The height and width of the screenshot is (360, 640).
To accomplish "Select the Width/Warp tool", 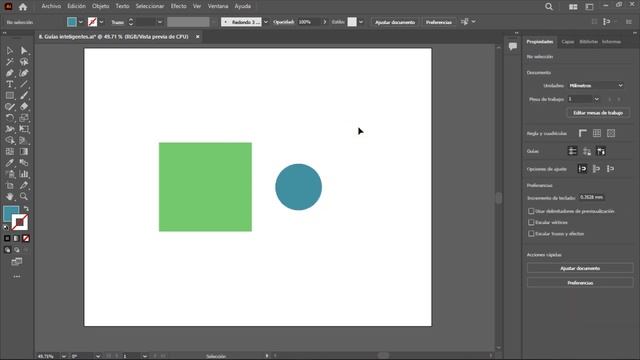I will click(x=10, y=129).
